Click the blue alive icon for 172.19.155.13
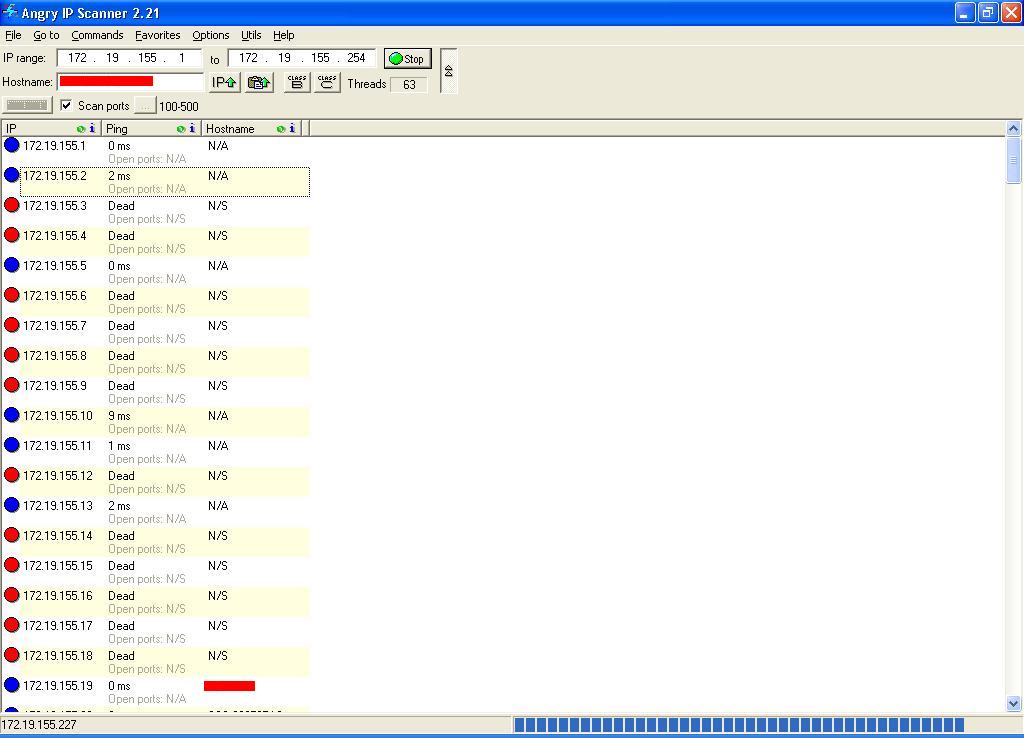Image resolution: width=1024 pixels, height=738 pixels. click(x=12, y=505)
